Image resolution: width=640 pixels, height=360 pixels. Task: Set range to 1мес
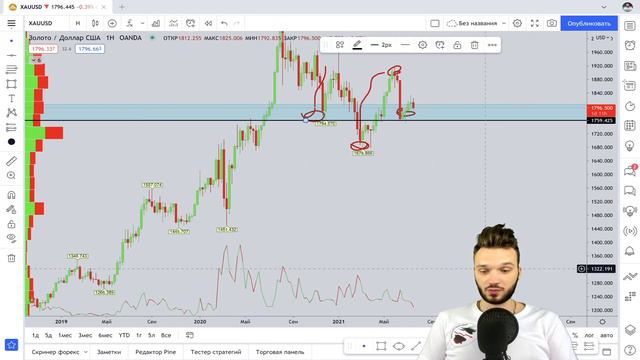[x=65, y=335]
